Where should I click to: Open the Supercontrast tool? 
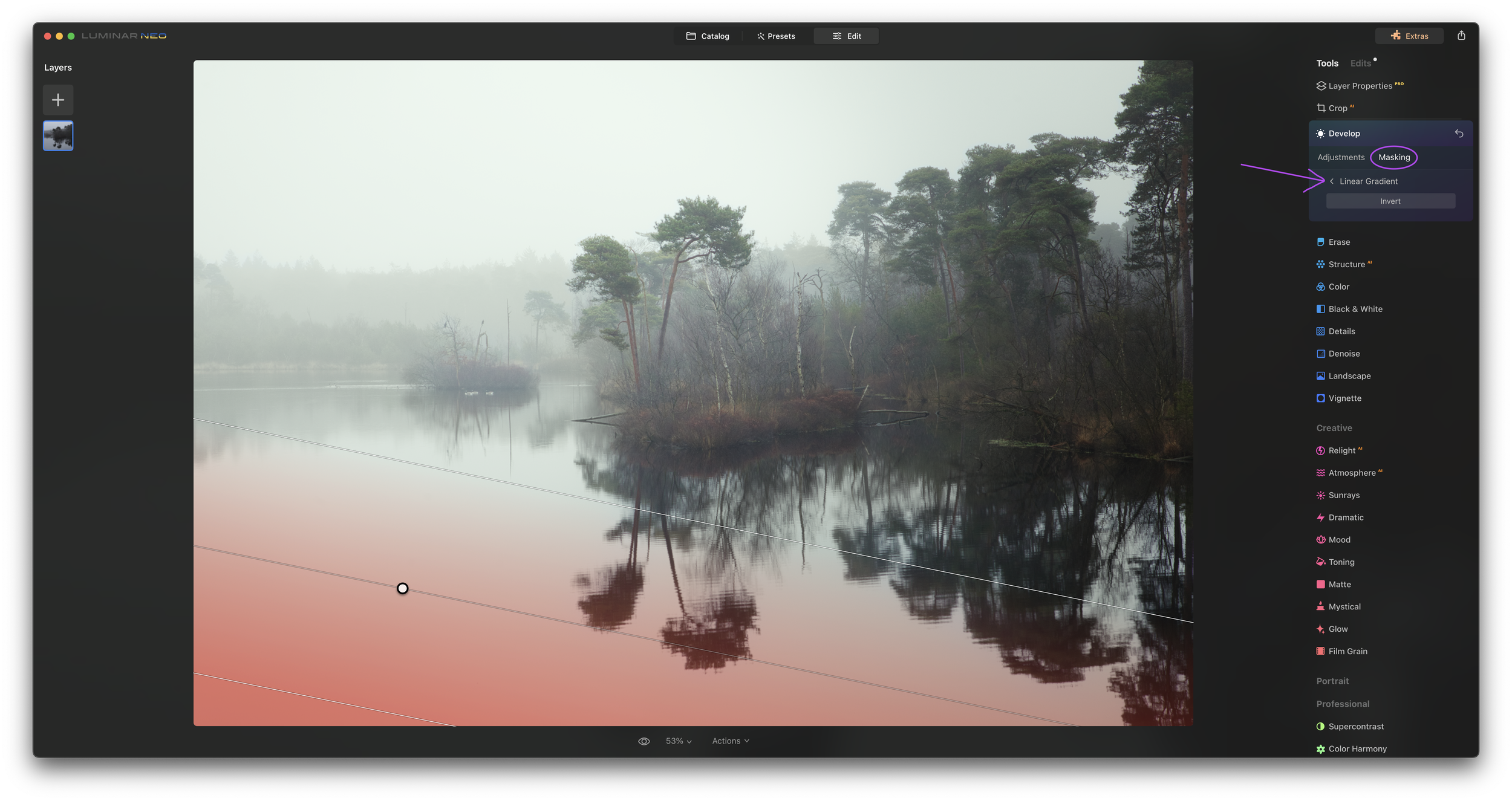tap(1355, 727)
